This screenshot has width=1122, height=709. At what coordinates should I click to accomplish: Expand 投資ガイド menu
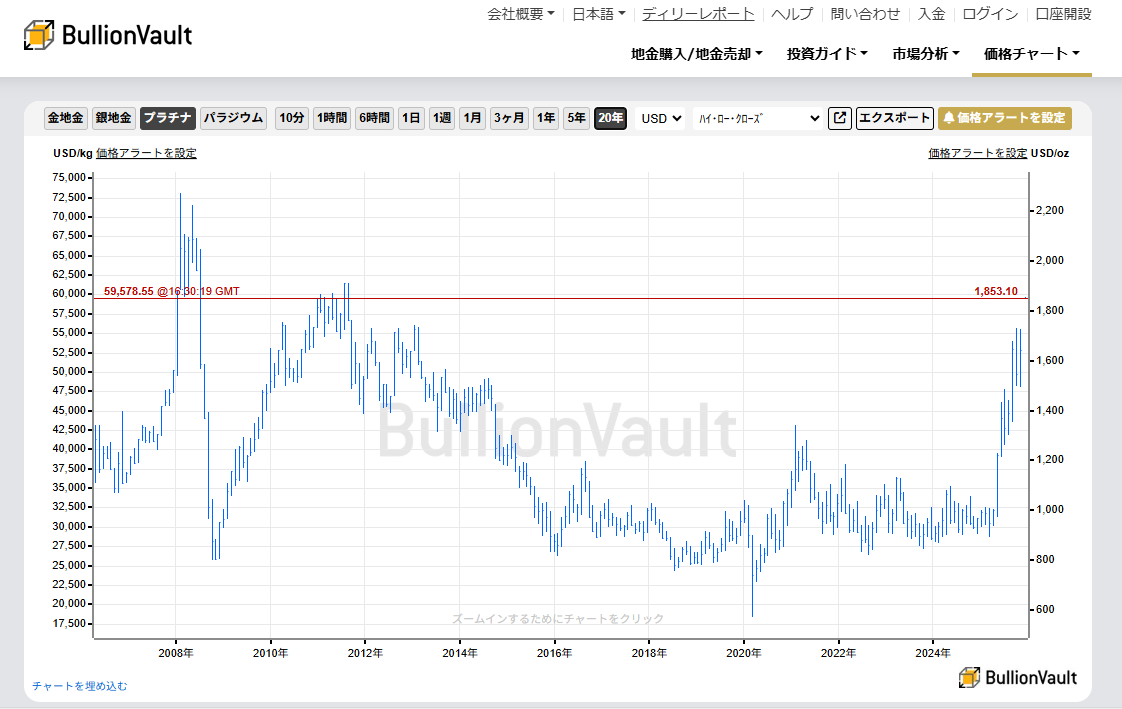tap(827, 54)
